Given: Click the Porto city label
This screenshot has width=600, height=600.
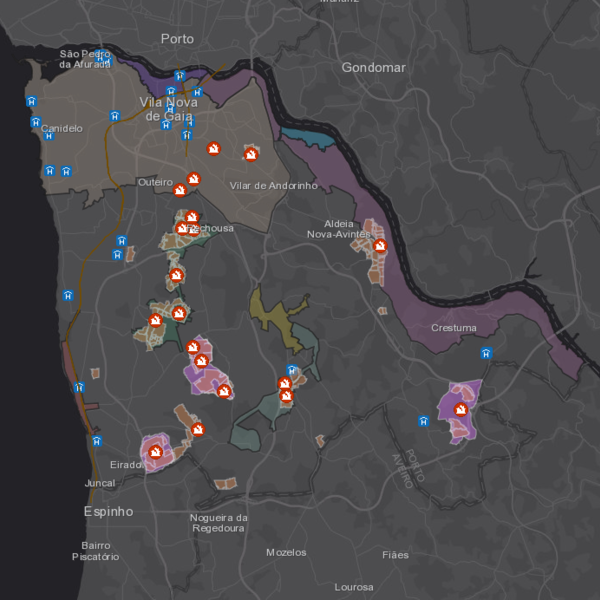Looking at the screenshot, I should pyautogui.click(x=177, y=39).
